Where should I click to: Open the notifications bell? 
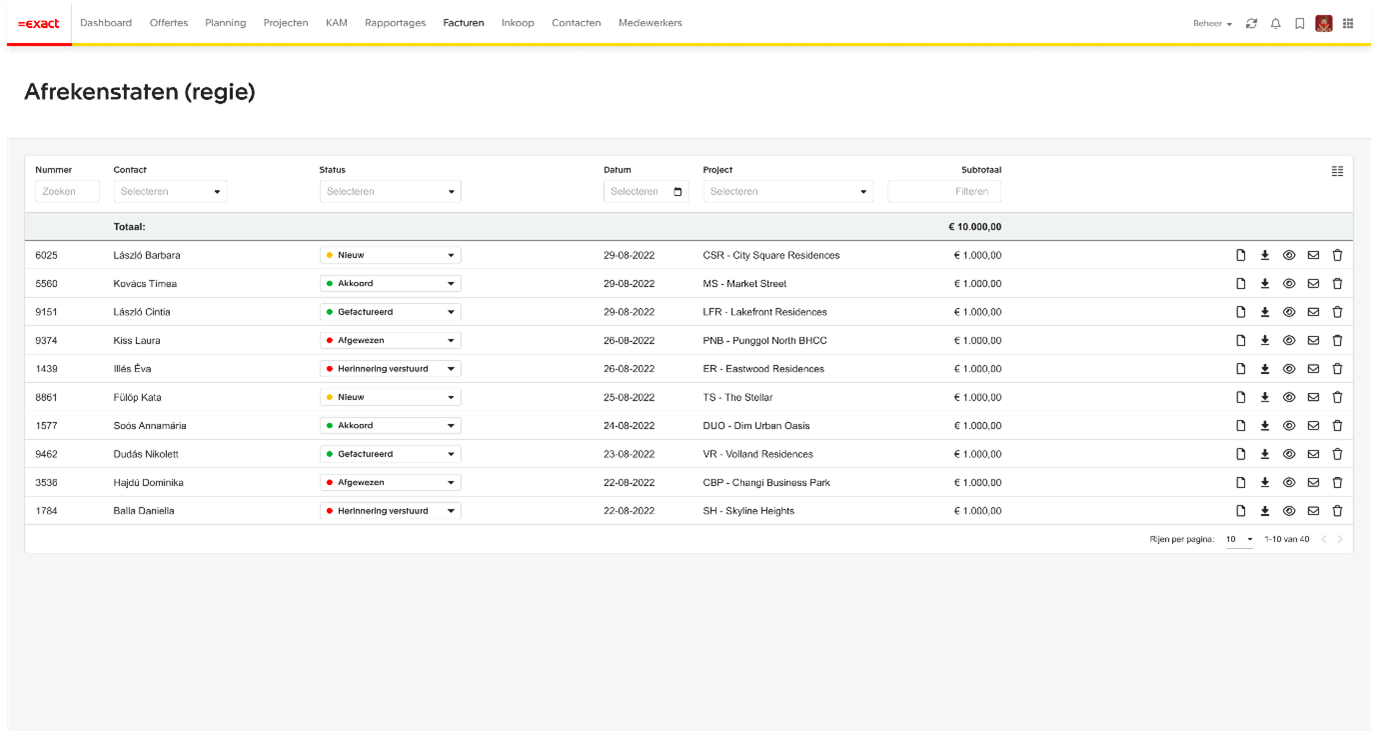1275,24
